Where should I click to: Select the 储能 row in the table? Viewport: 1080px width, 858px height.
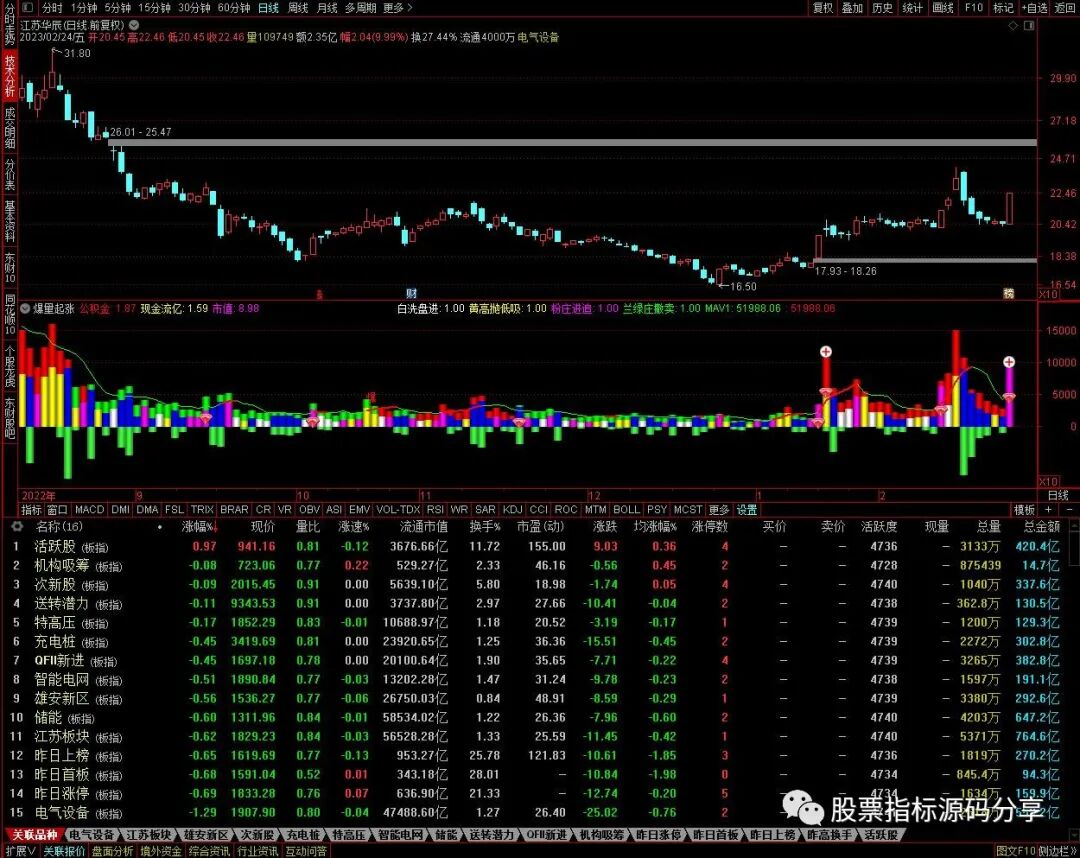point(537,718)
